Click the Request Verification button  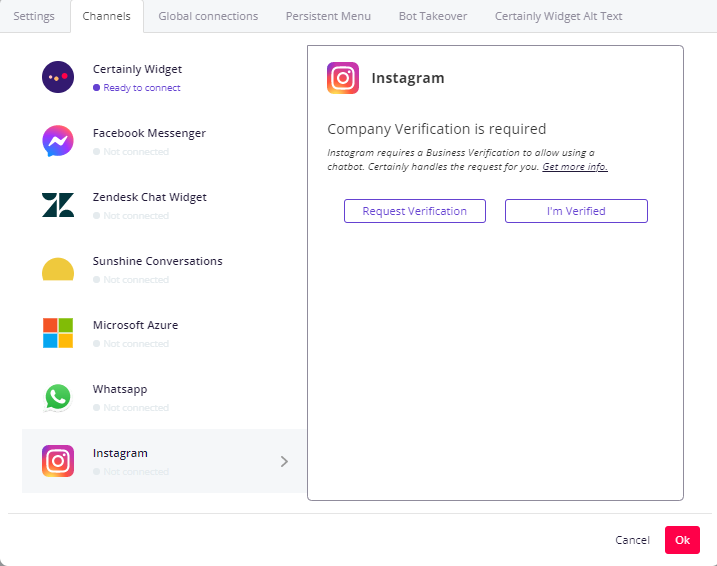click(x=415, y=211)
